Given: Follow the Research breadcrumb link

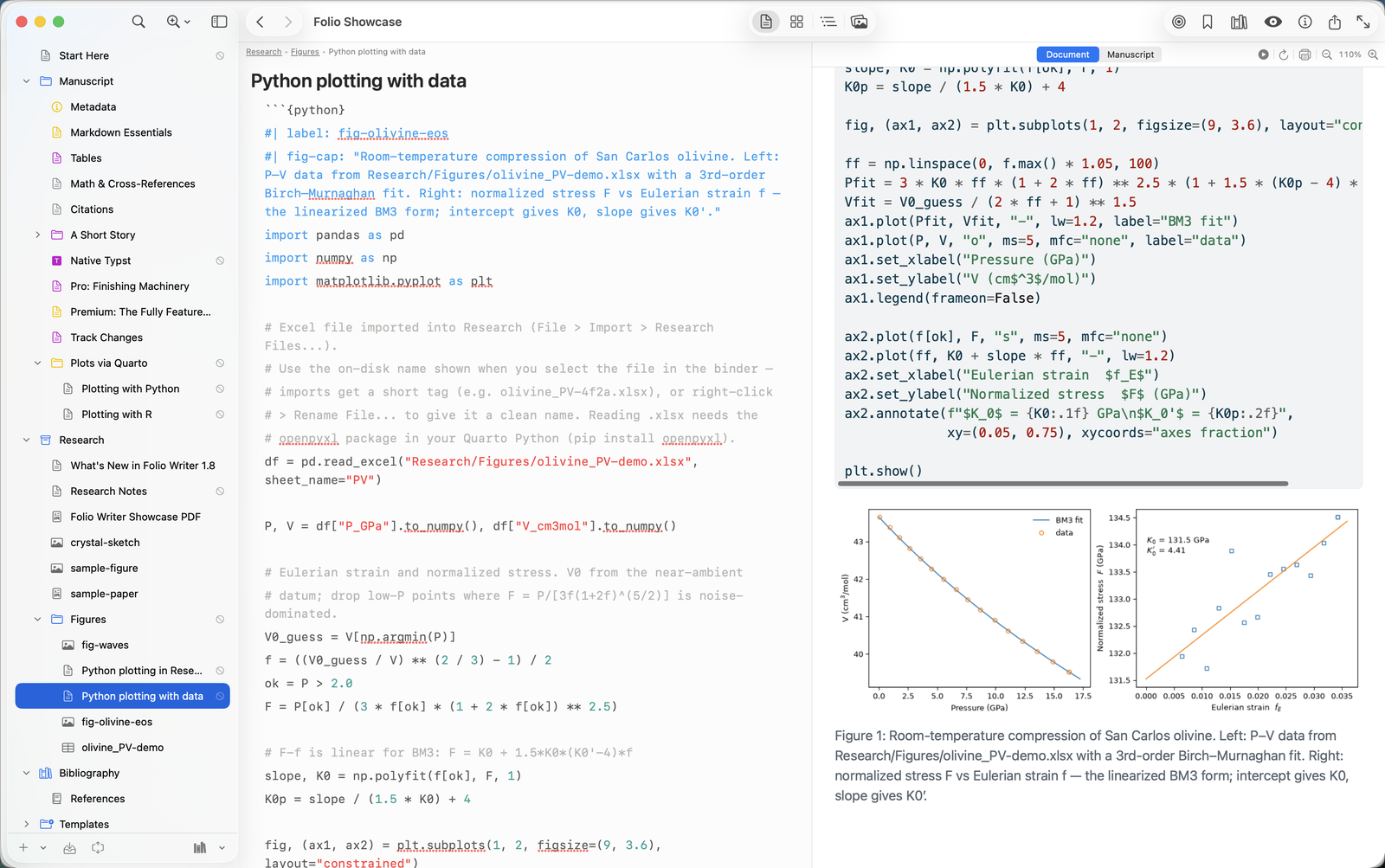Looking at the screenshot, I should click(264, 52).
